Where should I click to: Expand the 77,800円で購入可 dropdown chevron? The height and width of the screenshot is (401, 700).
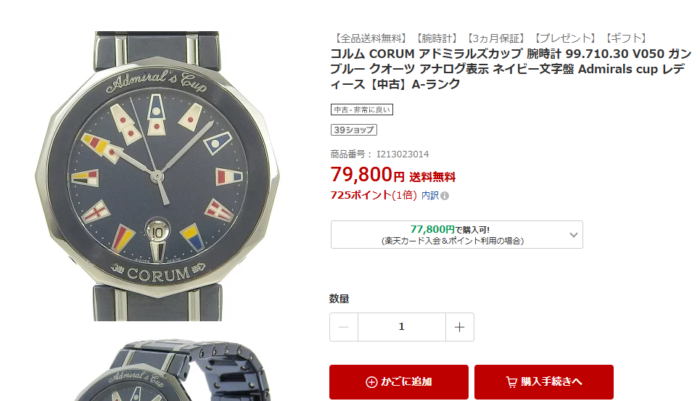pyautogui.click(x=574, y=234)
